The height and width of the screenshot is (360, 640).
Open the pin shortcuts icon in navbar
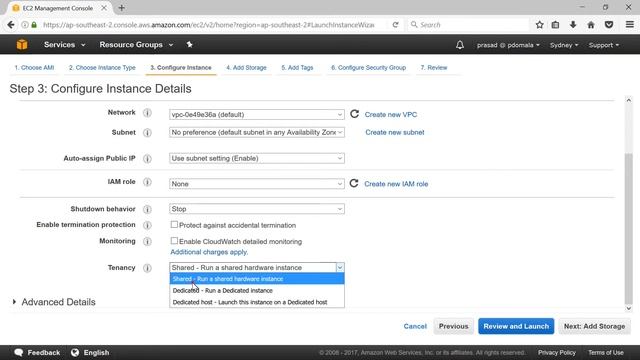click(x=189, y=44)
